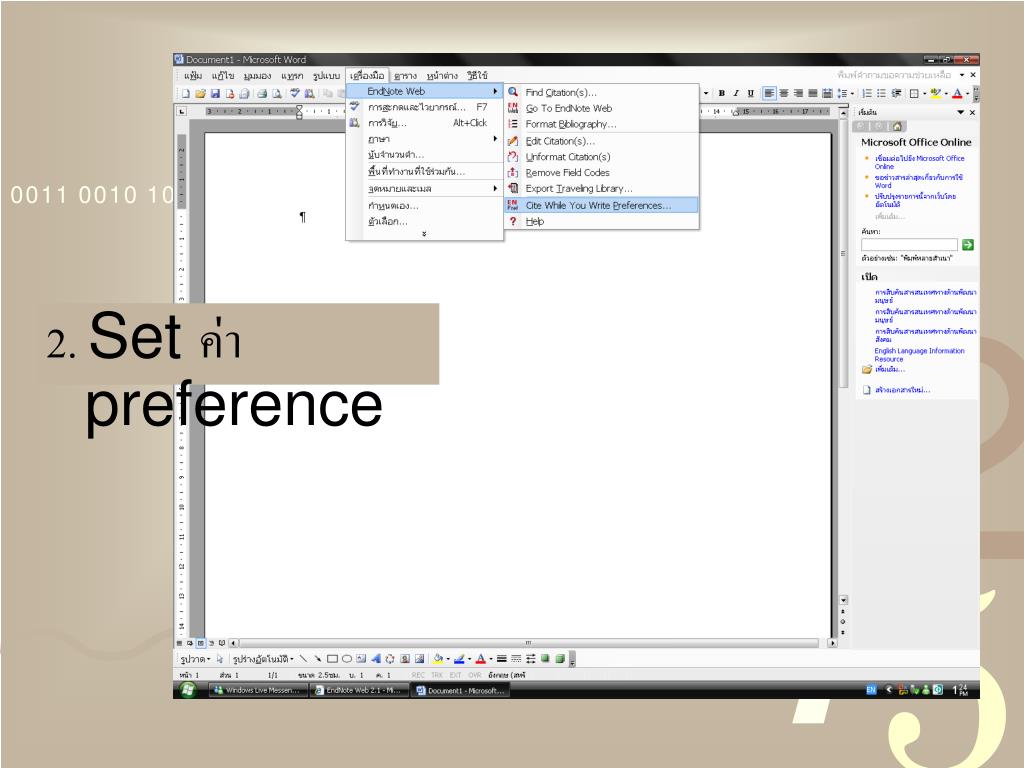Open the รูปวาด drawing menu dropdown
Image resolution: width=1024 pixels, height=768 pixels.
195,659
